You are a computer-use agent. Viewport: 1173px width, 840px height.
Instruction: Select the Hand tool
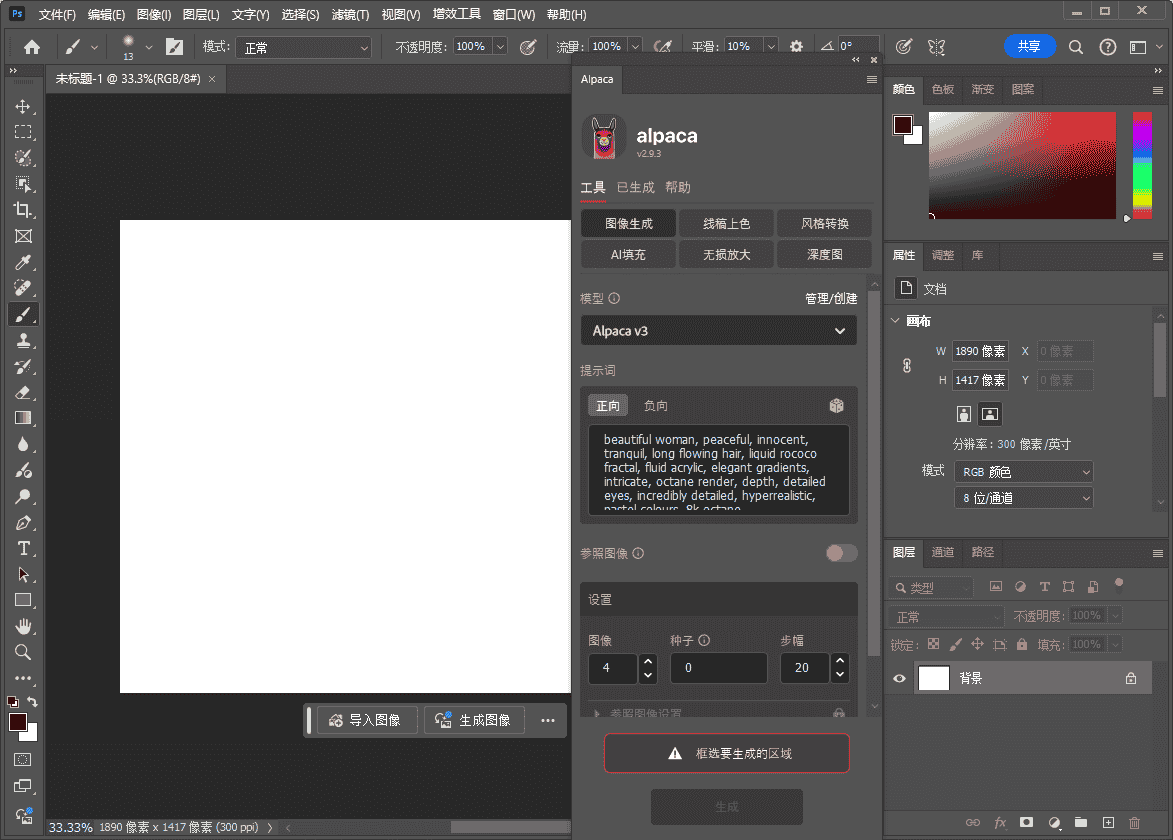point(23,626)
